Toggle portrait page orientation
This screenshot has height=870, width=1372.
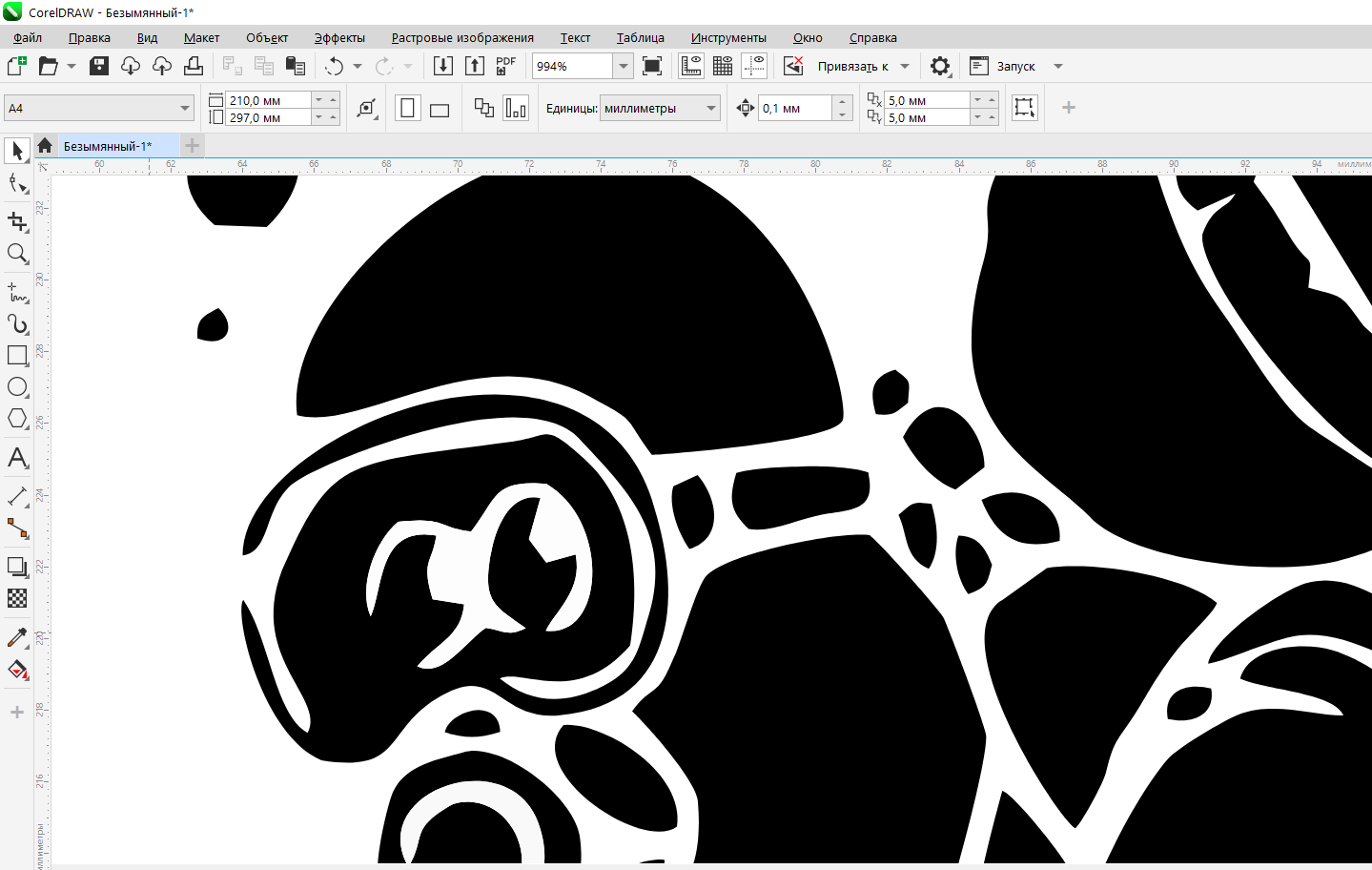tap(407, 108)
